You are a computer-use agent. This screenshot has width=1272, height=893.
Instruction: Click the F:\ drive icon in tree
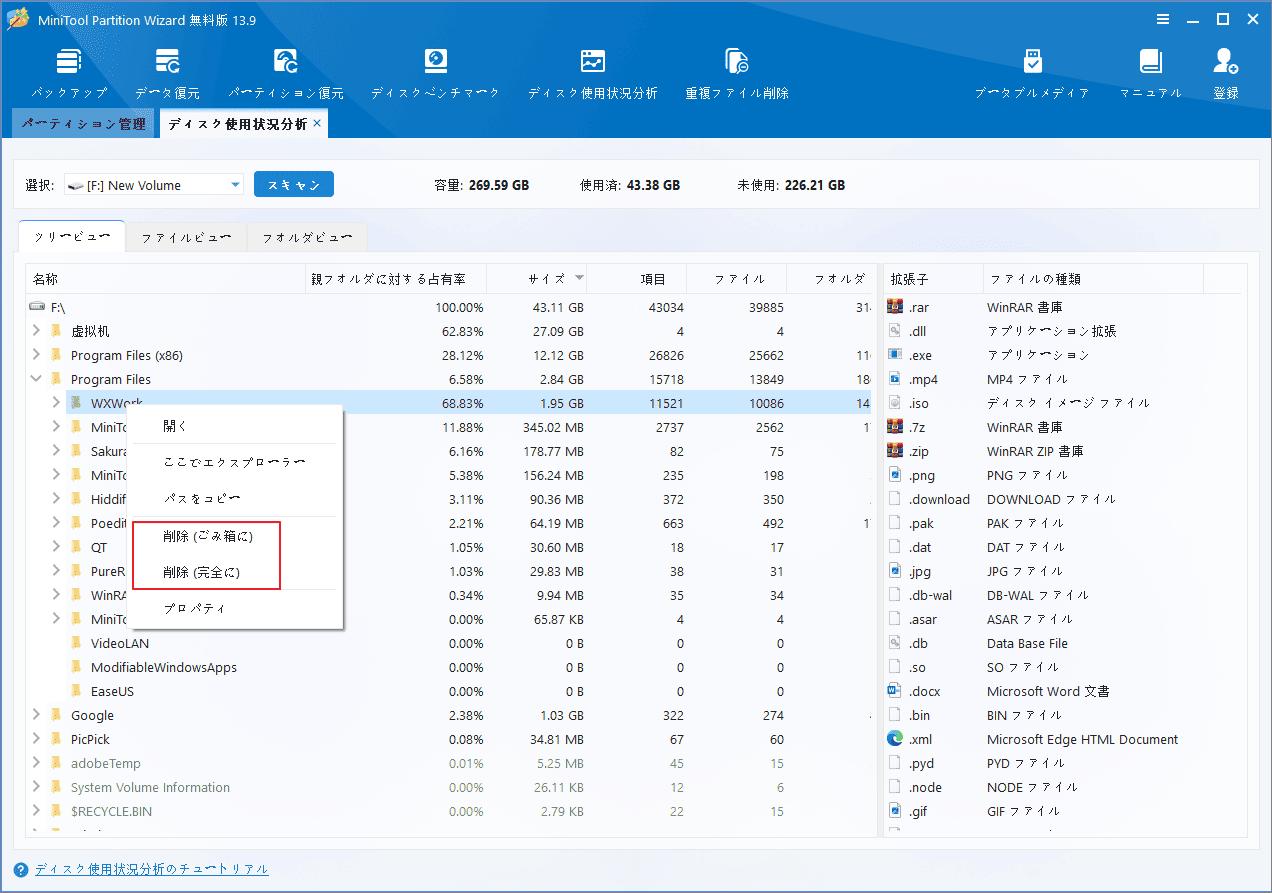(x=38, y=307)
